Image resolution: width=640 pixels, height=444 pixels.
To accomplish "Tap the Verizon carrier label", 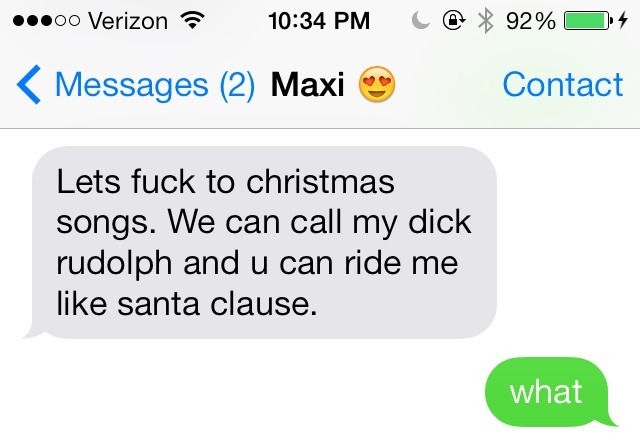I will click(128, 21).
